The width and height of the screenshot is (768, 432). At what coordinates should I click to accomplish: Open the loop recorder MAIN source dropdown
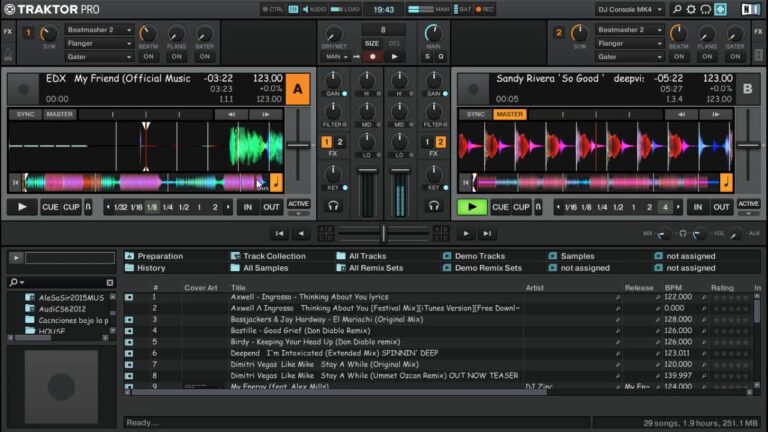point(336,57)
